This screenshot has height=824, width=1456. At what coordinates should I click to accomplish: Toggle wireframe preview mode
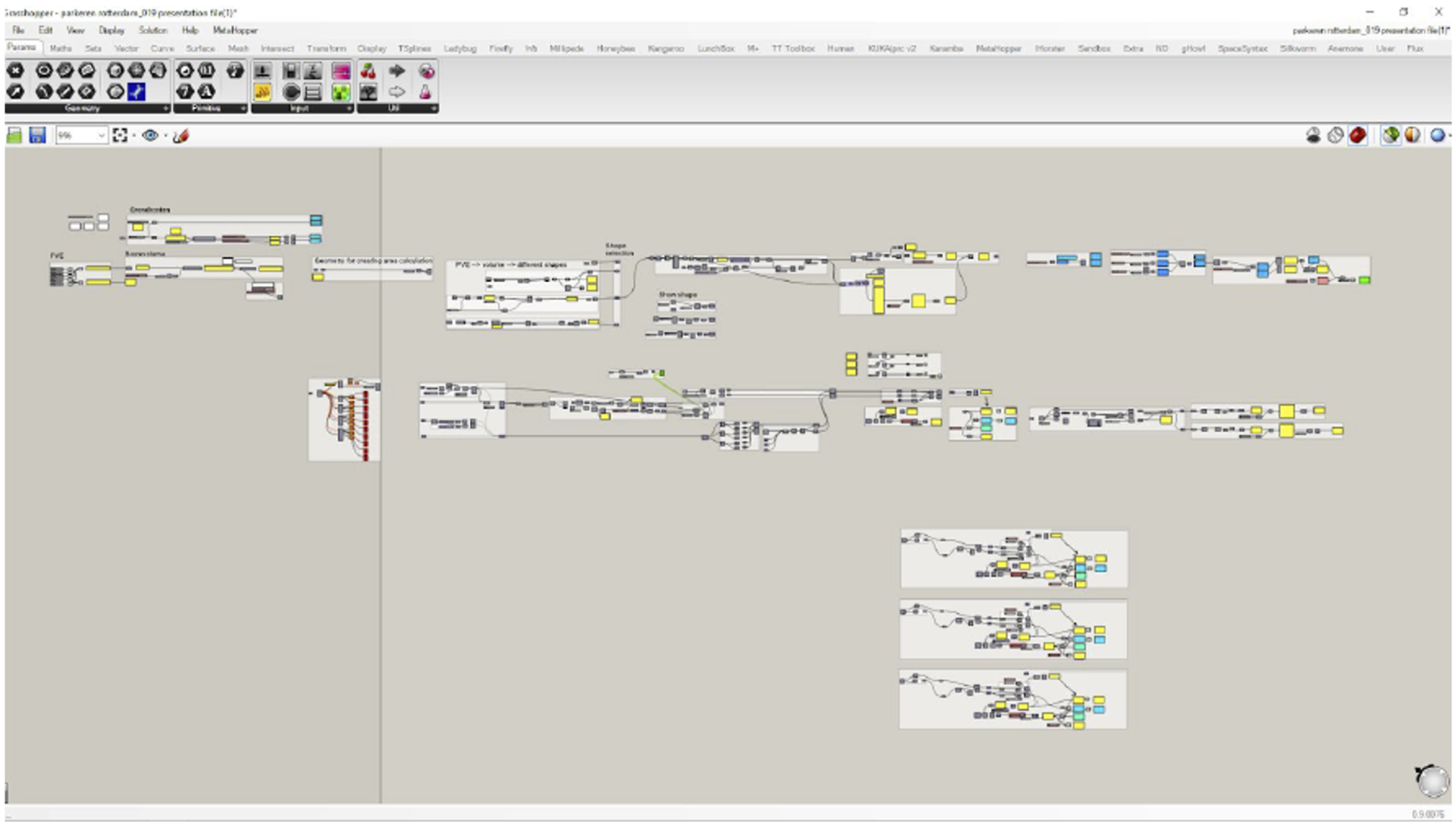pos(1335,136)
